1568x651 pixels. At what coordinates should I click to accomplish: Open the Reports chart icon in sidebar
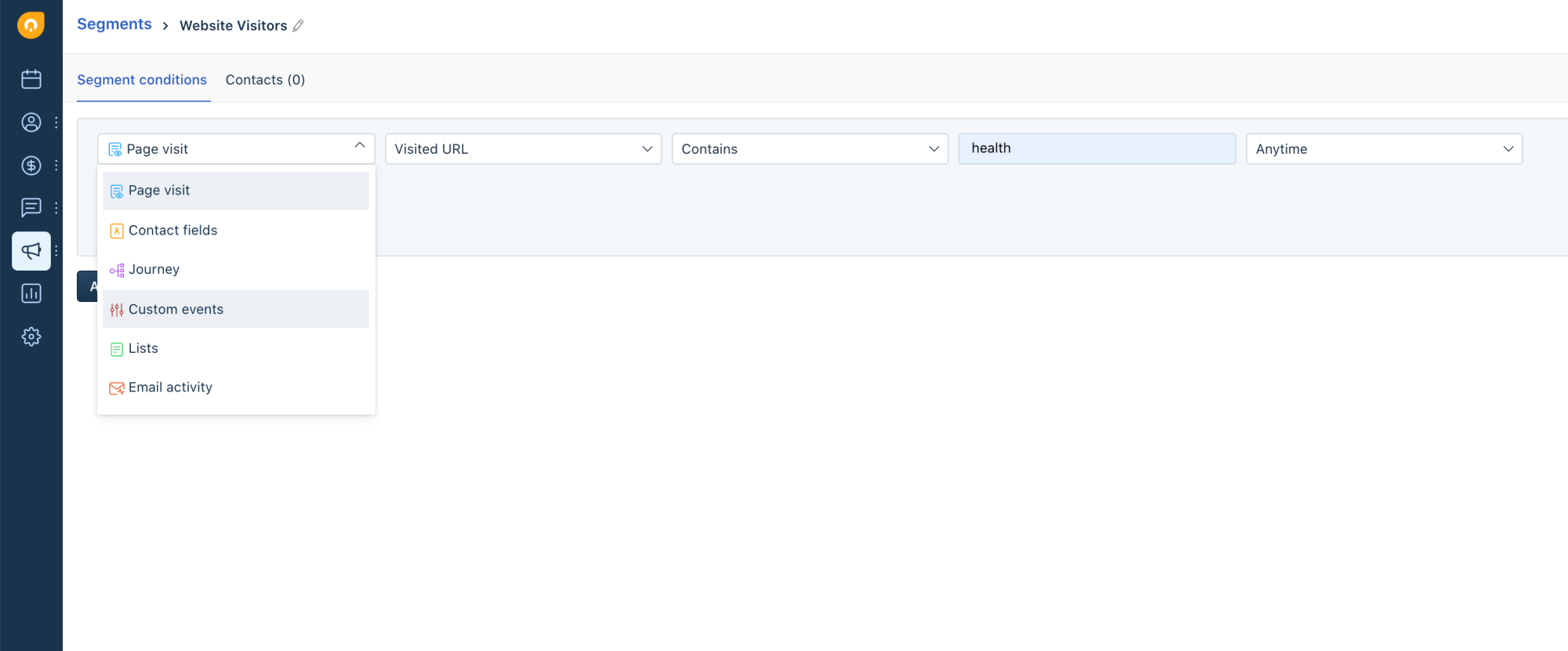click(x=31, y=293)
